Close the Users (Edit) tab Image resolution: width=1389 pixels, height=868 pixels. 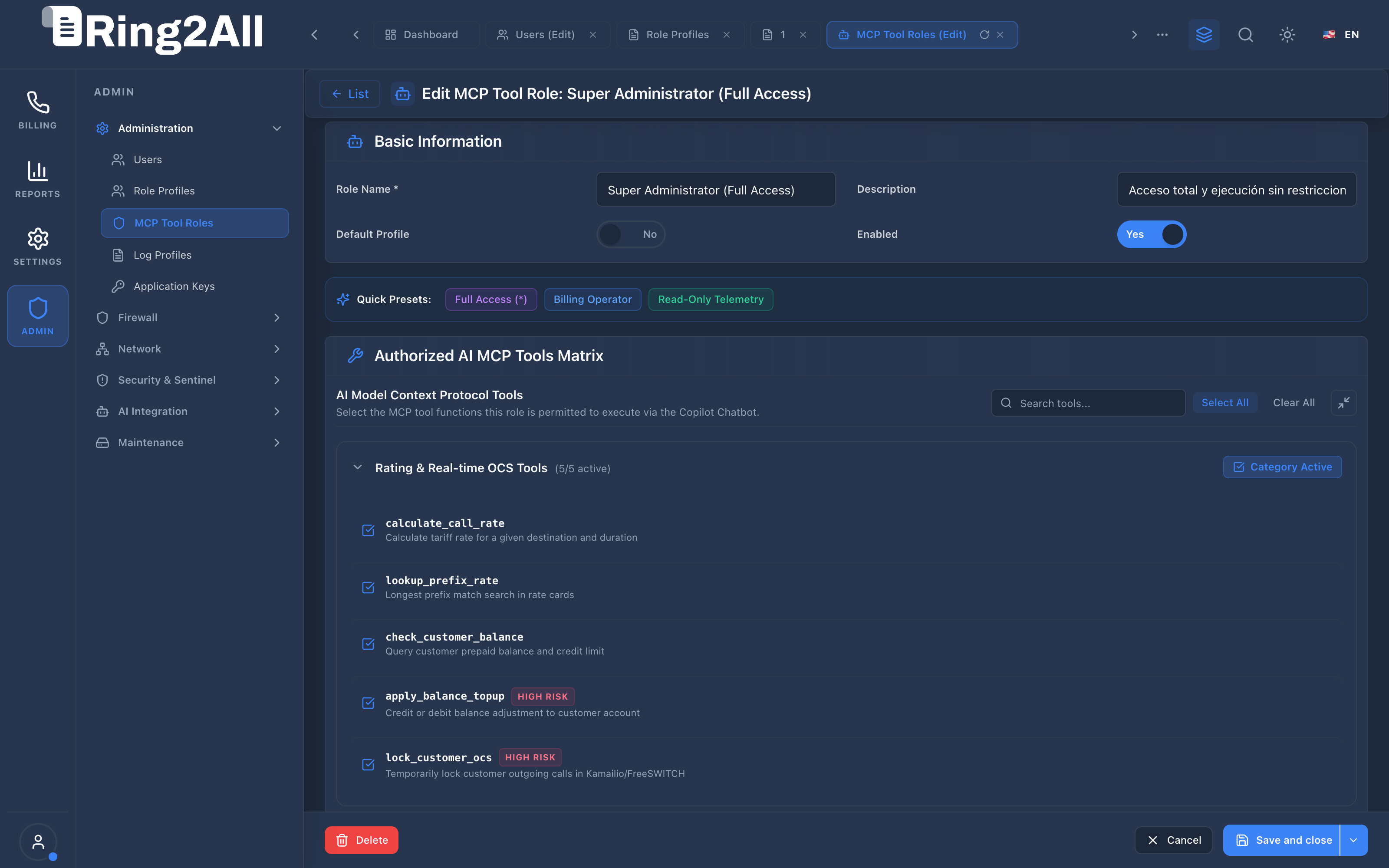[593, 34]
